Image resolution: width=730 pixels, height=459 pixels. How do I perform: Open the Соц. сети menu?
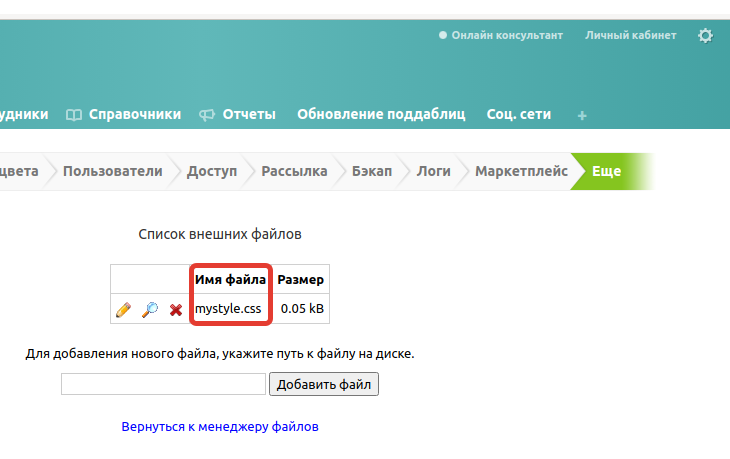[518, 114]
